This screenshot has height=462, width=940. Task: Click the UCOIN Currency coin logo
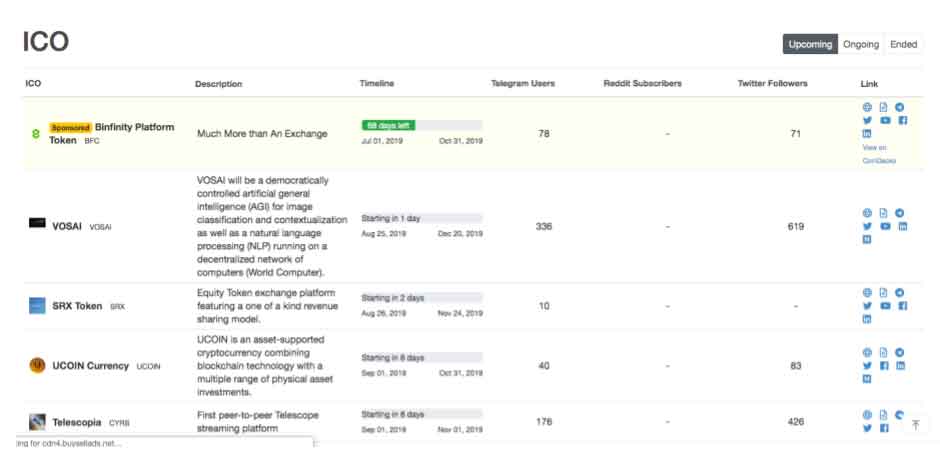[37, 366]
